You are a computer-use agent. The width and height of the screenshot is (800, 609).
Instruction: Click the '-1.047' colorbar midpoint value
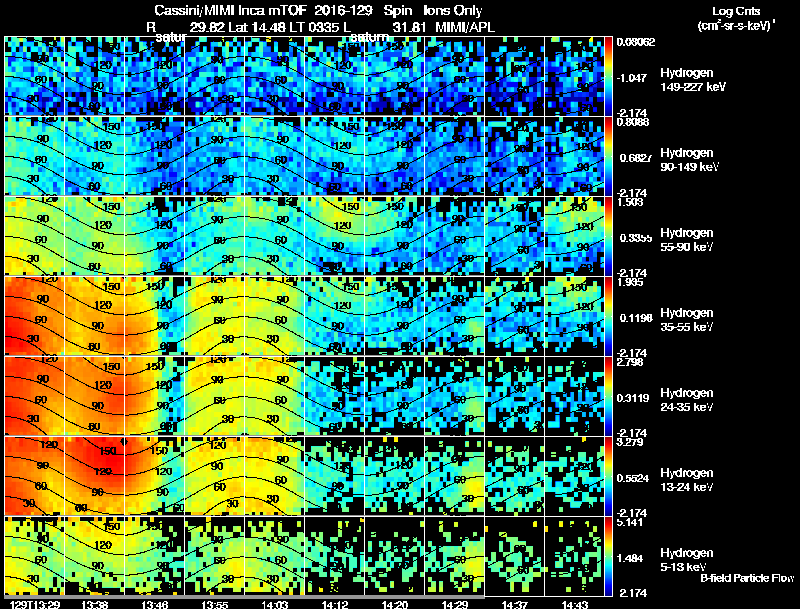tap(631, 78)
